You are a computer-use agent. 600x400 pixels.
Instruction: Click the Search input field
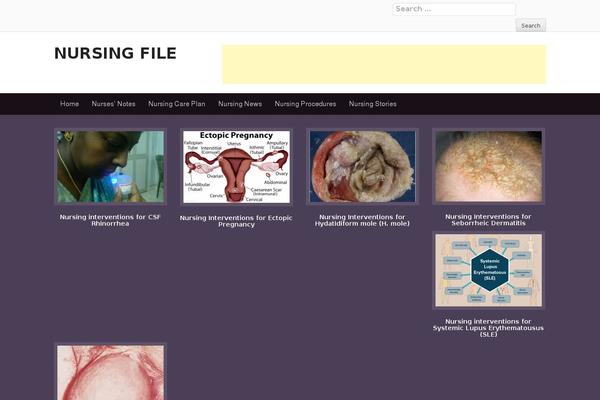(x=454, y=9)
